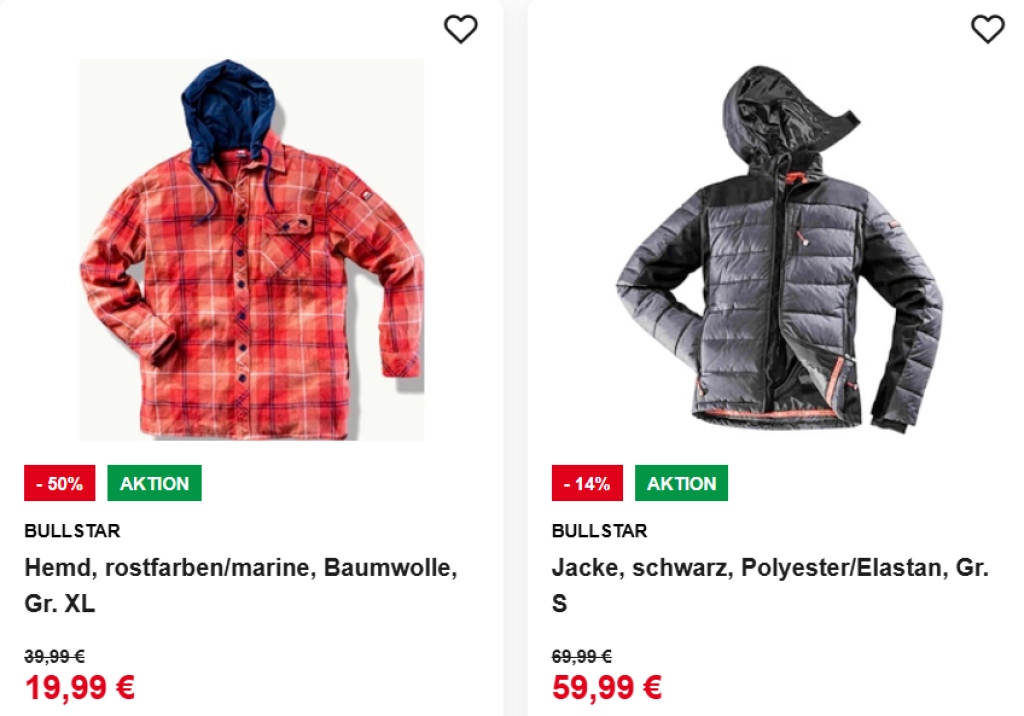
Task: Select the green AKTION badge on the jacket
Action: (681, 483)
